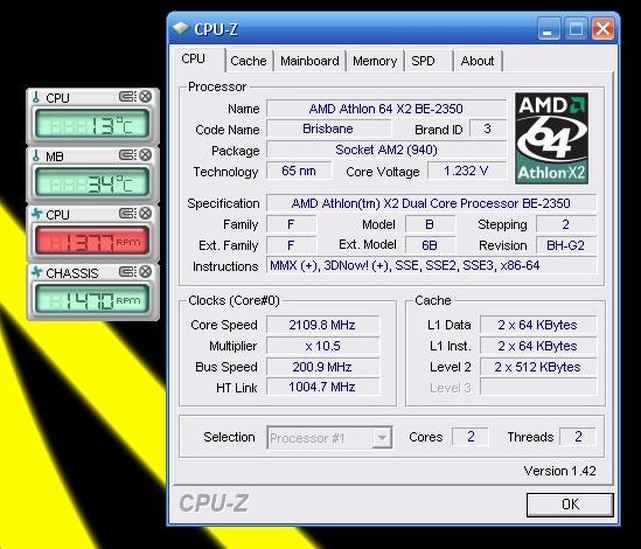641x549 pixels.
Task: Click the 34°C MB temperature display
Action: [92, 183]
